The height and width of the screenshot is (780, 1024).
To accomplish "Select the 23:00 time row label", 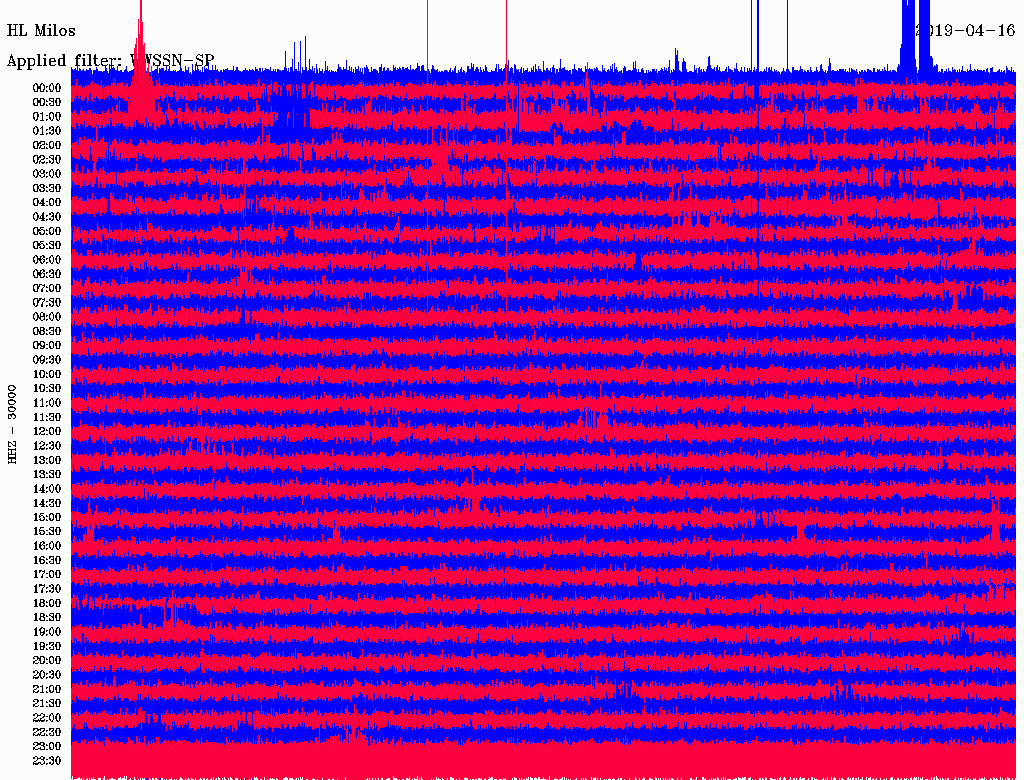I will point(47,746).
